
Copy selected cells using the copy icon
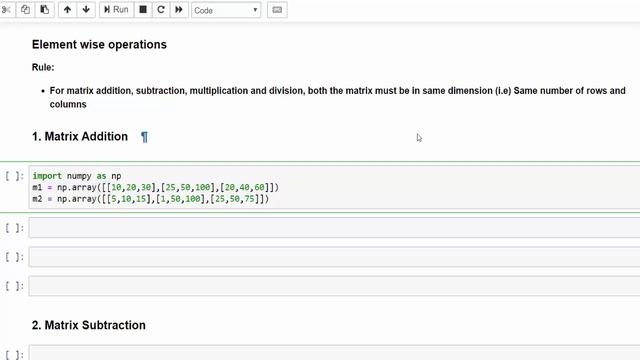point(25,9)
